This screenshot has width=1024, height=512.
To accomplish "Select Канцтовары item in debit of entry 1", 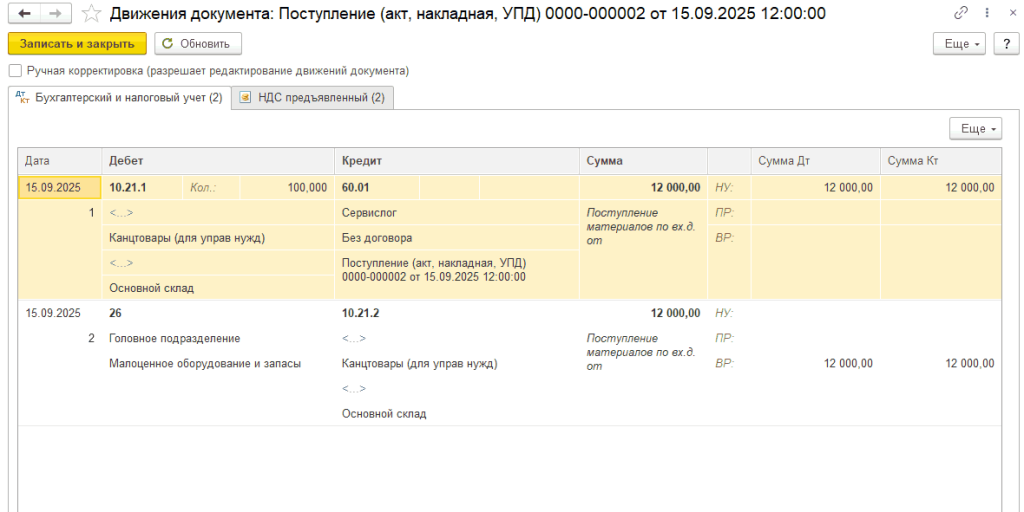I will coord(218,238).
